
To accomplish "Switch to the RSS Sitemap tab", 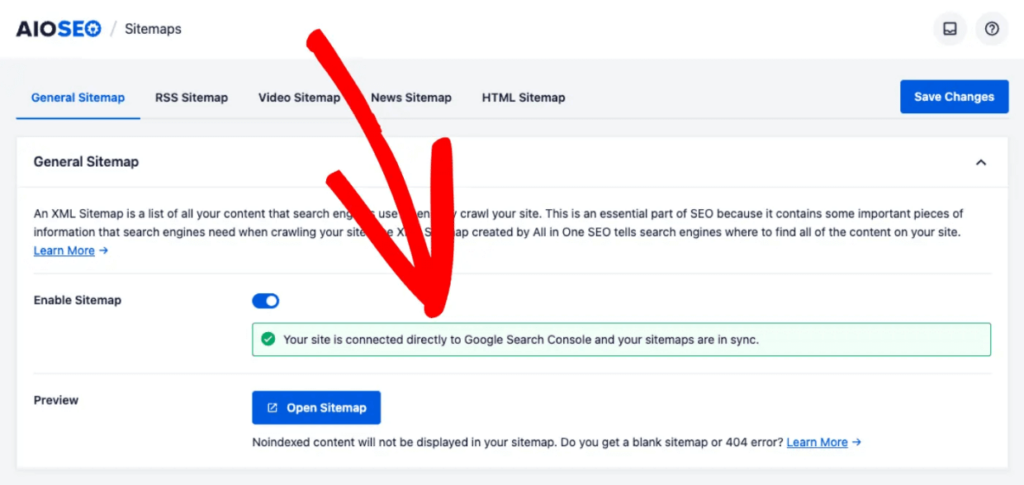I will click(x=191, y=98).
